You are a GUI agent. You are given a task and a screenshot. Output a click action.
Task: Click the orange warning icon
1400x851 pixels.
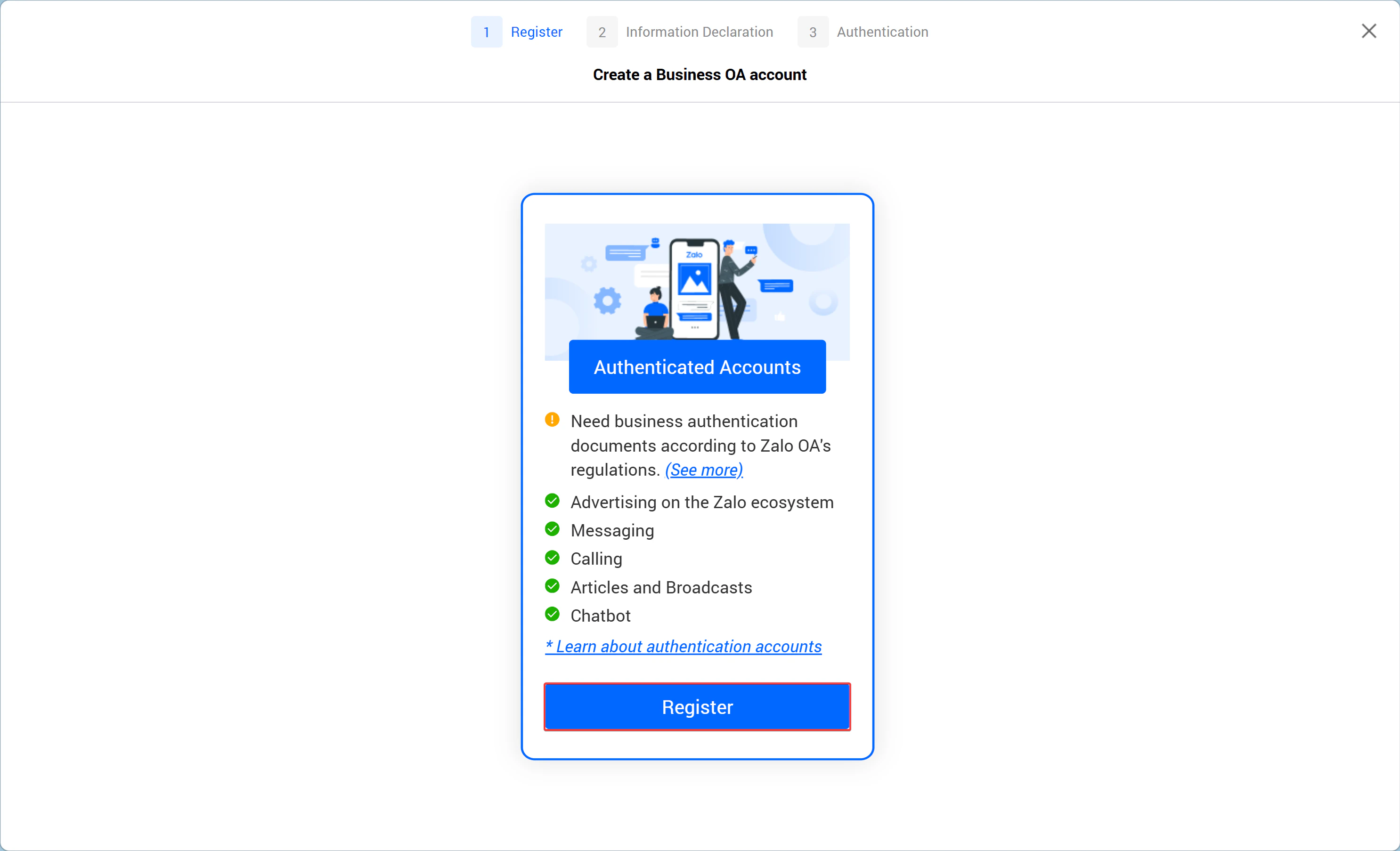pos(552,420)
